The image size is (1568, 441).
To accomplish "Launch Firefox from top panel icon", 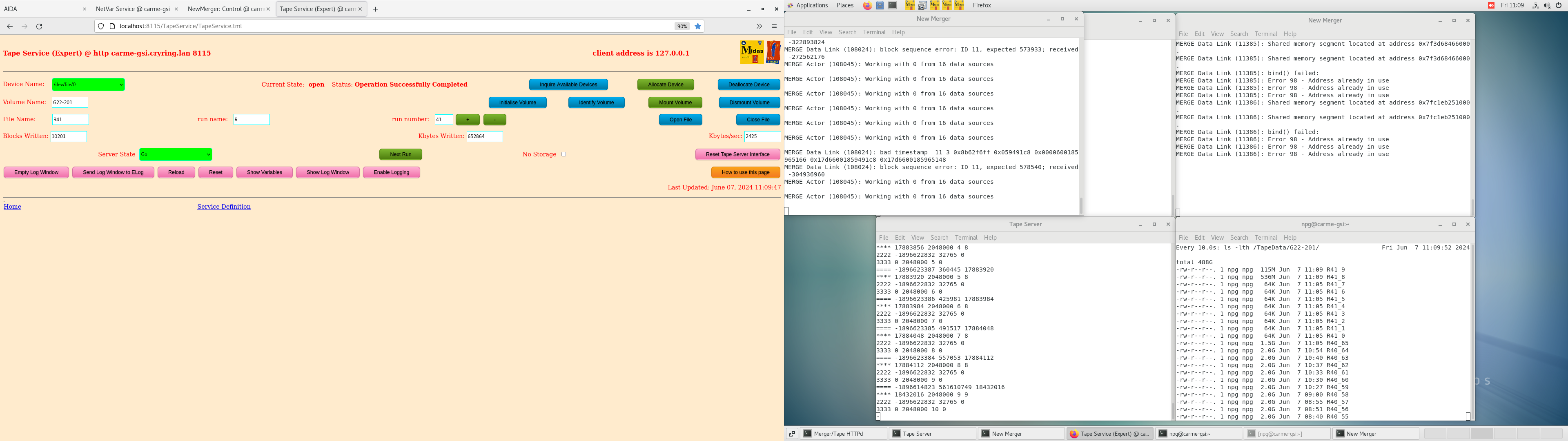I will coord(867,5).
